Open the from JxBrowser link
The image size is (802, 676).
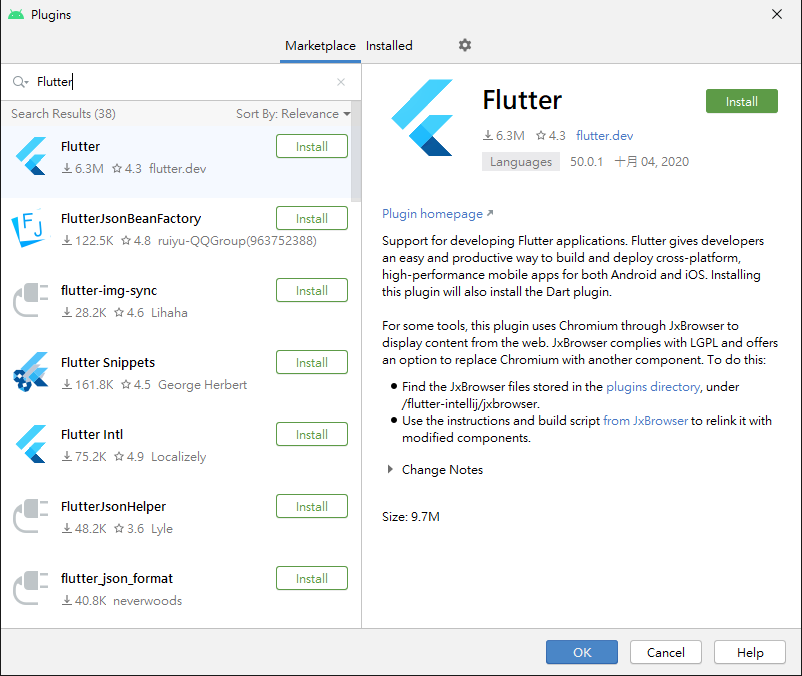(x=645, y=421)
